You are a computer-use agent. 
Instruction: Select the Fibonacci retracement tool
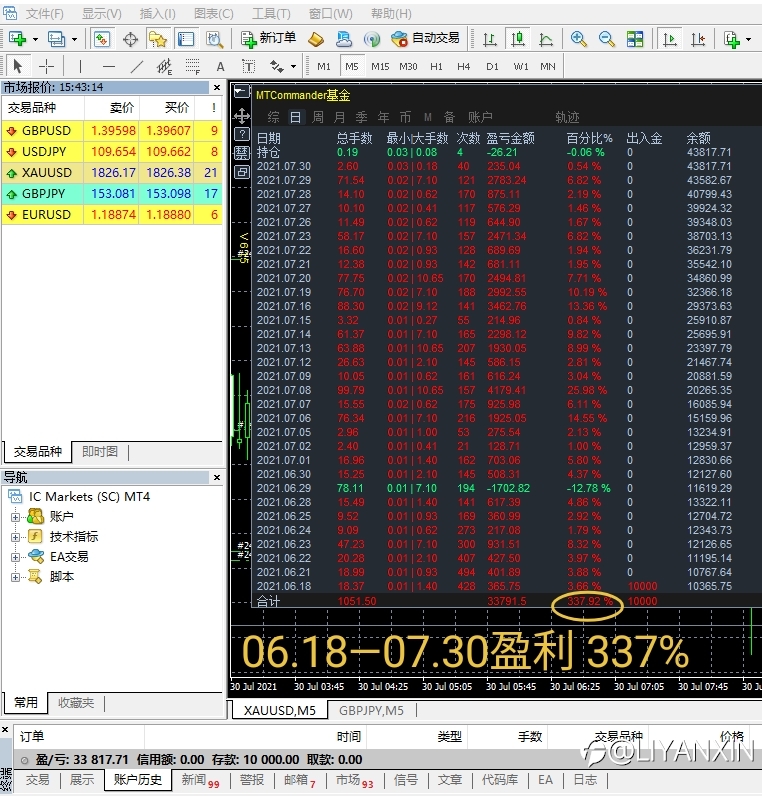pyautogui.click(x=192, y=67)
